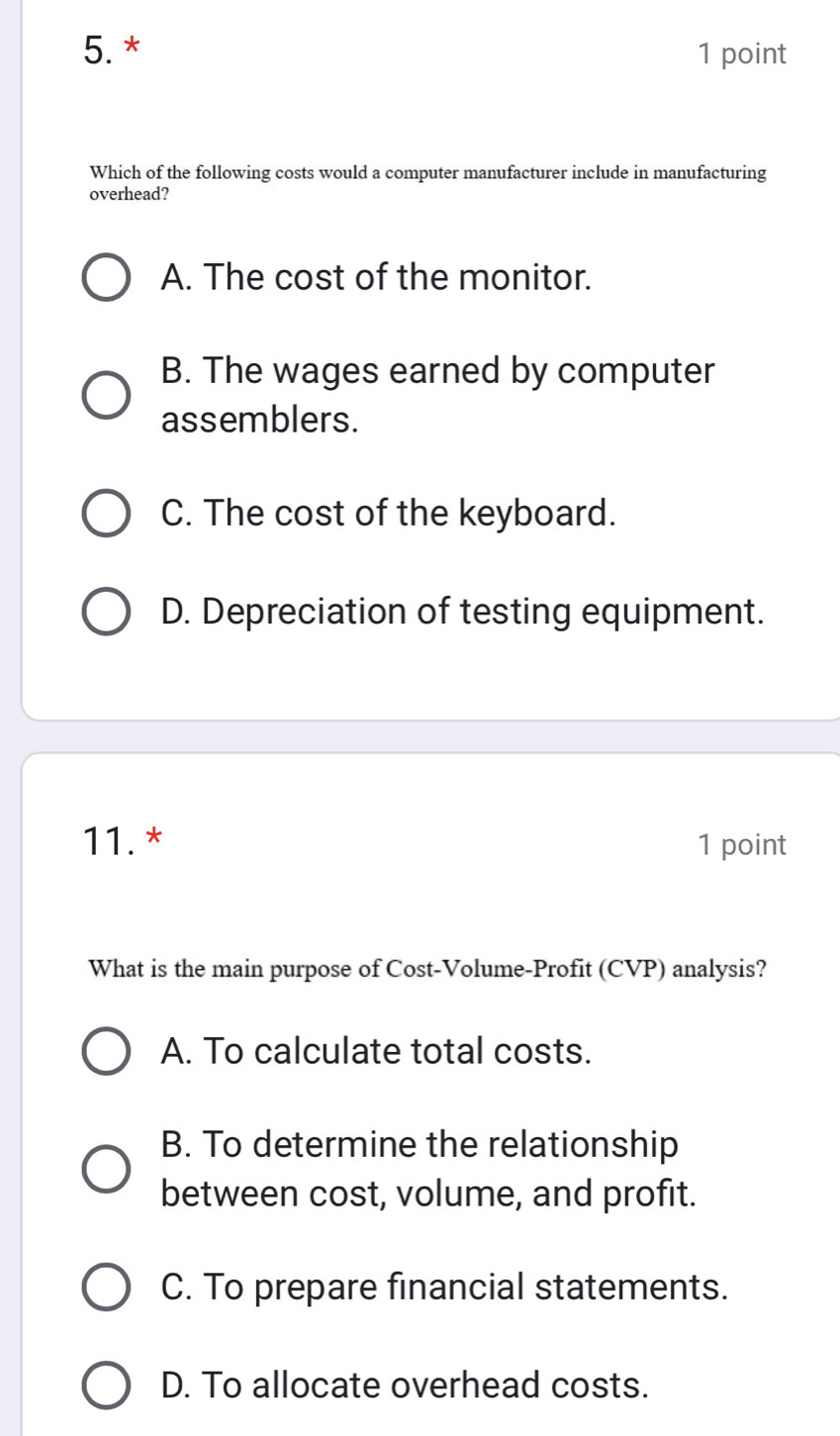Click the label text 'D. Depreciation of testing equipment.'

click(462, 613)
